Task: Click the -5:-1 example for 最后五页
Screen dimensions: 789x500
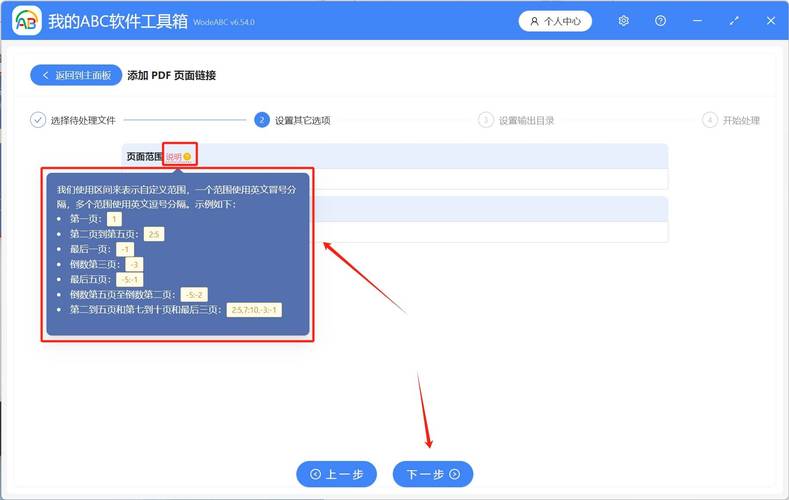Action: [129, 280]
